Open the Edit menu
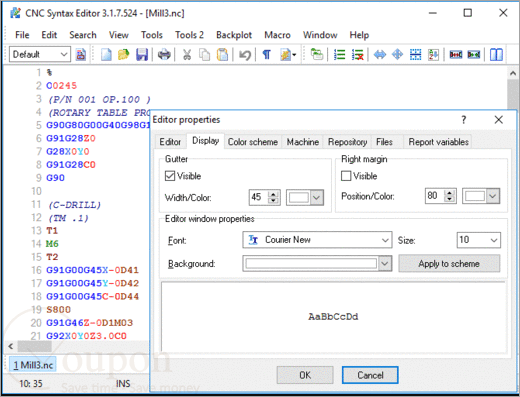Viewport: 520px width, 397px height. coord(49,35)
